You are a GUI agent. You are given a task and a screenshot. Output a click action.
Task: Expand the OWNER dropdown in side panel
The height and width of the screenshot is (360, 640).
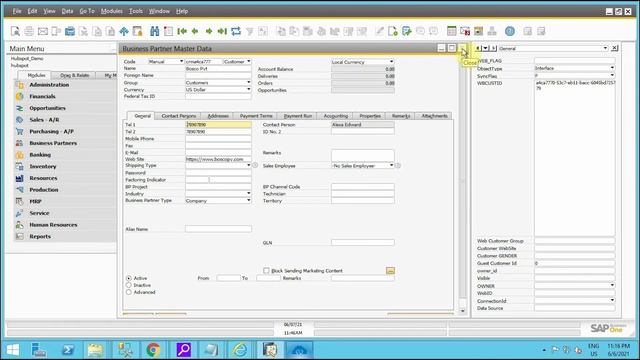click(612, 285)
